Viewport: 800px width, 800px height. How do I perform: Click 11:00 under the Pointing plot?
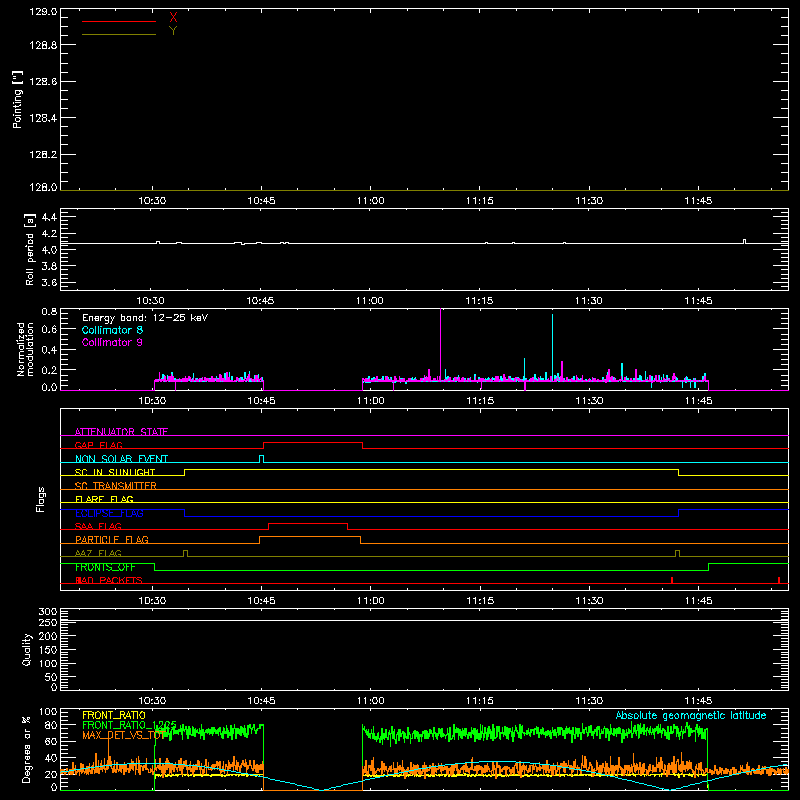(x=370, y=201)
